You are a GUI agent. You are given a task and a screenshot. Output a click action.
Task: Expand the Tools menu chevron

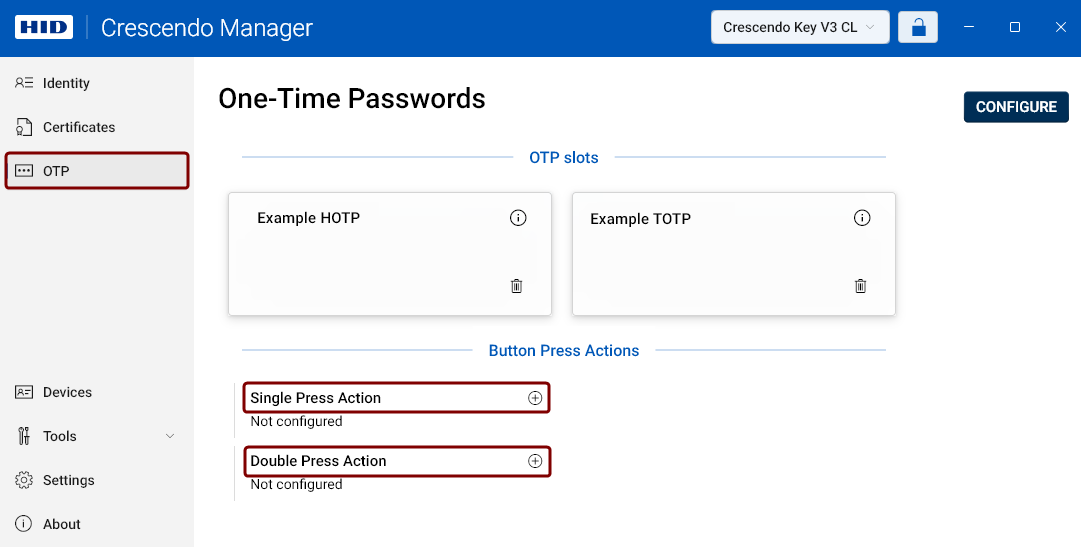[x=170, y=436]
